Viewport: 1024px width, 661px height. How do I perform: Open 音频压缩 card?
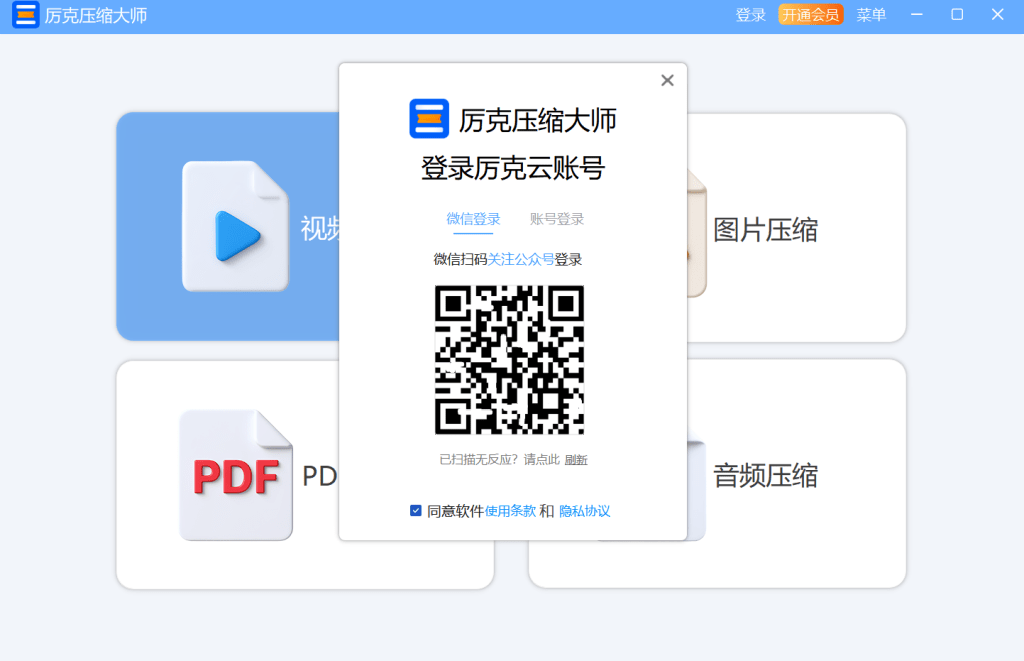(x=797, y=474)
